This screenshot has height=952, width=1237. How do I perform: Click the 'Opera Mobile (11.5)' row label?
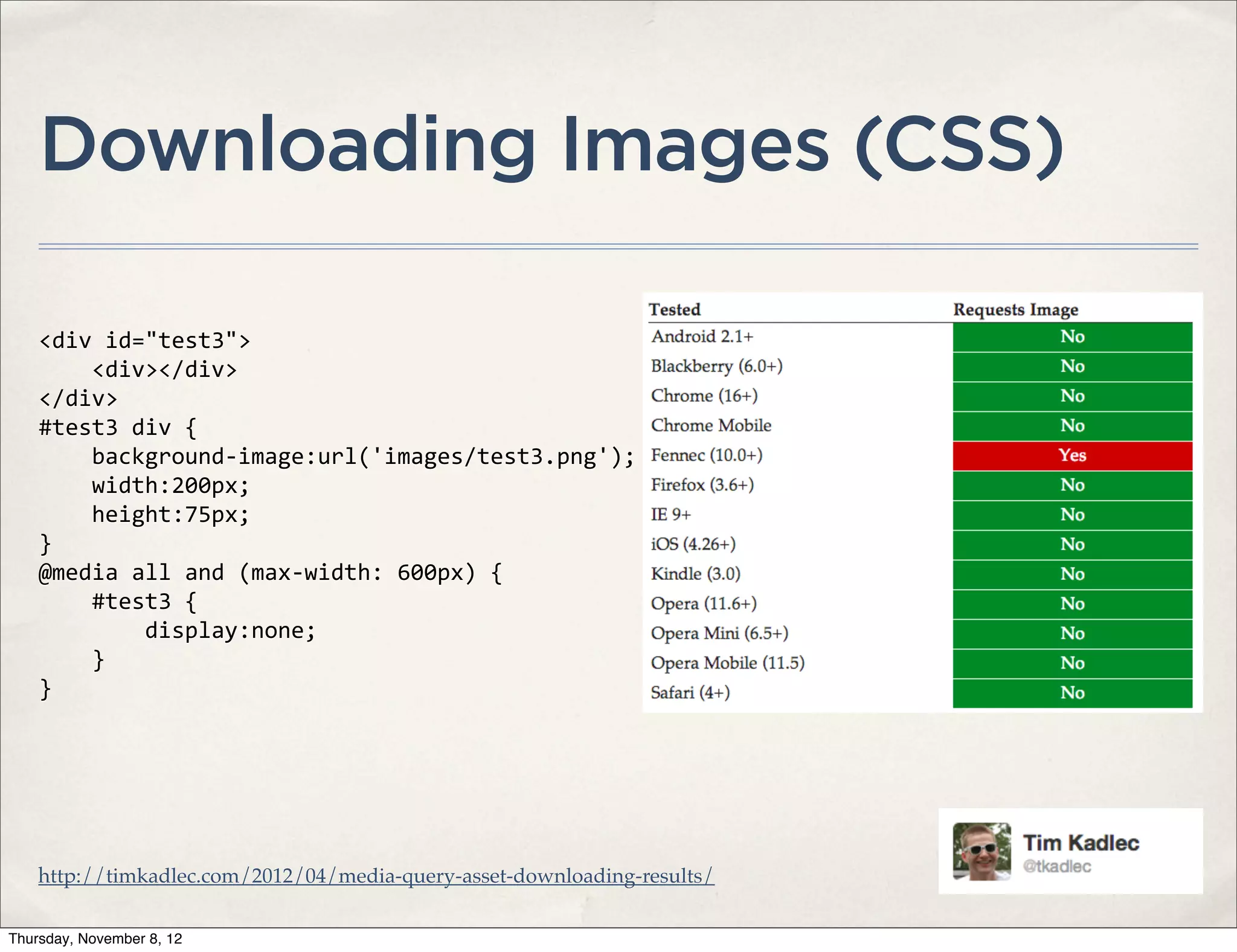coord(728,663)
